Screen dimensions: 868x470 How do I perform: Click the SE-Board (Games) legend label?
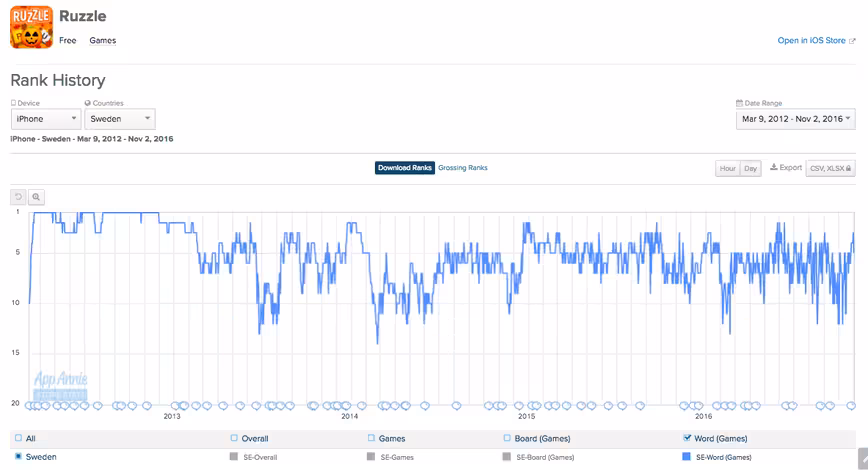pos(545,457)
